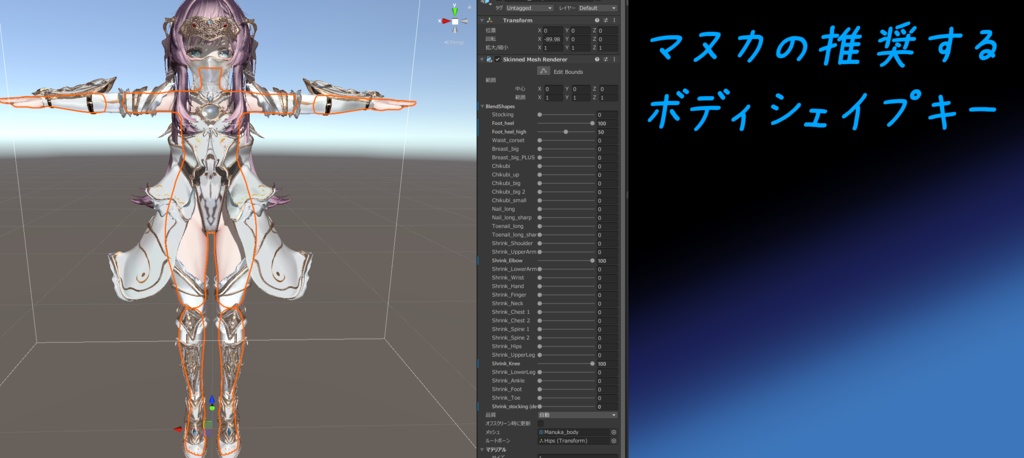Open the レイヤー Default dropdown
Screen dimensions: 1024x458
[597, 8]
